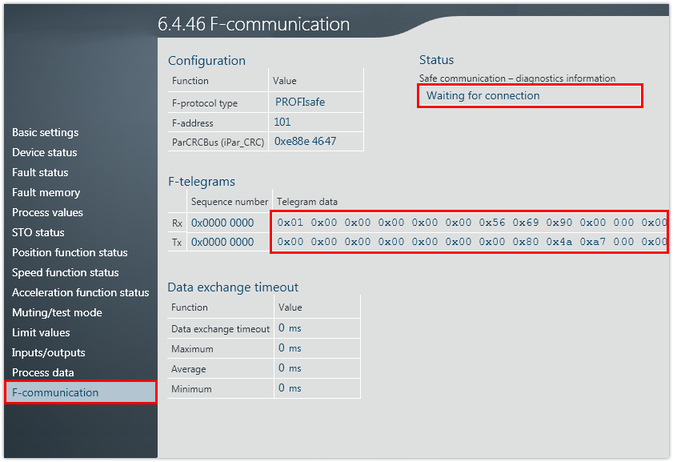
Task: View Acceleration function status
Action: point(80,292)
